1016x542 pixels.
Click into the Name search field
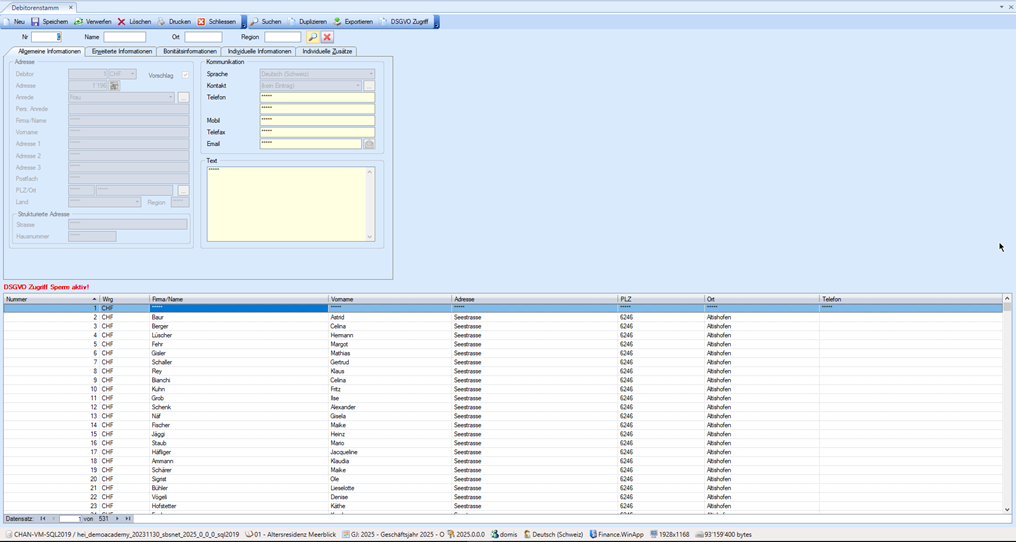125,37
